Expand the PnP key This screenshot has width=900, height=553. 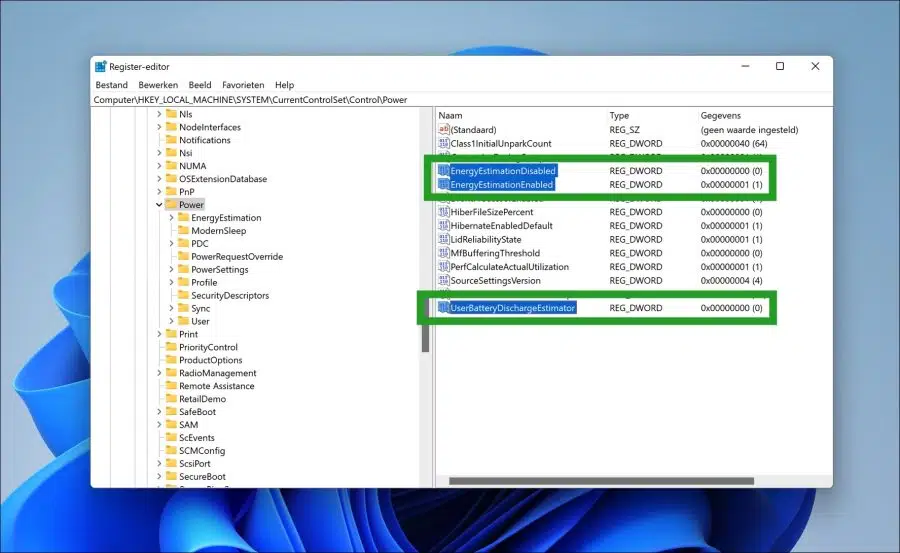tap(159, 192)
